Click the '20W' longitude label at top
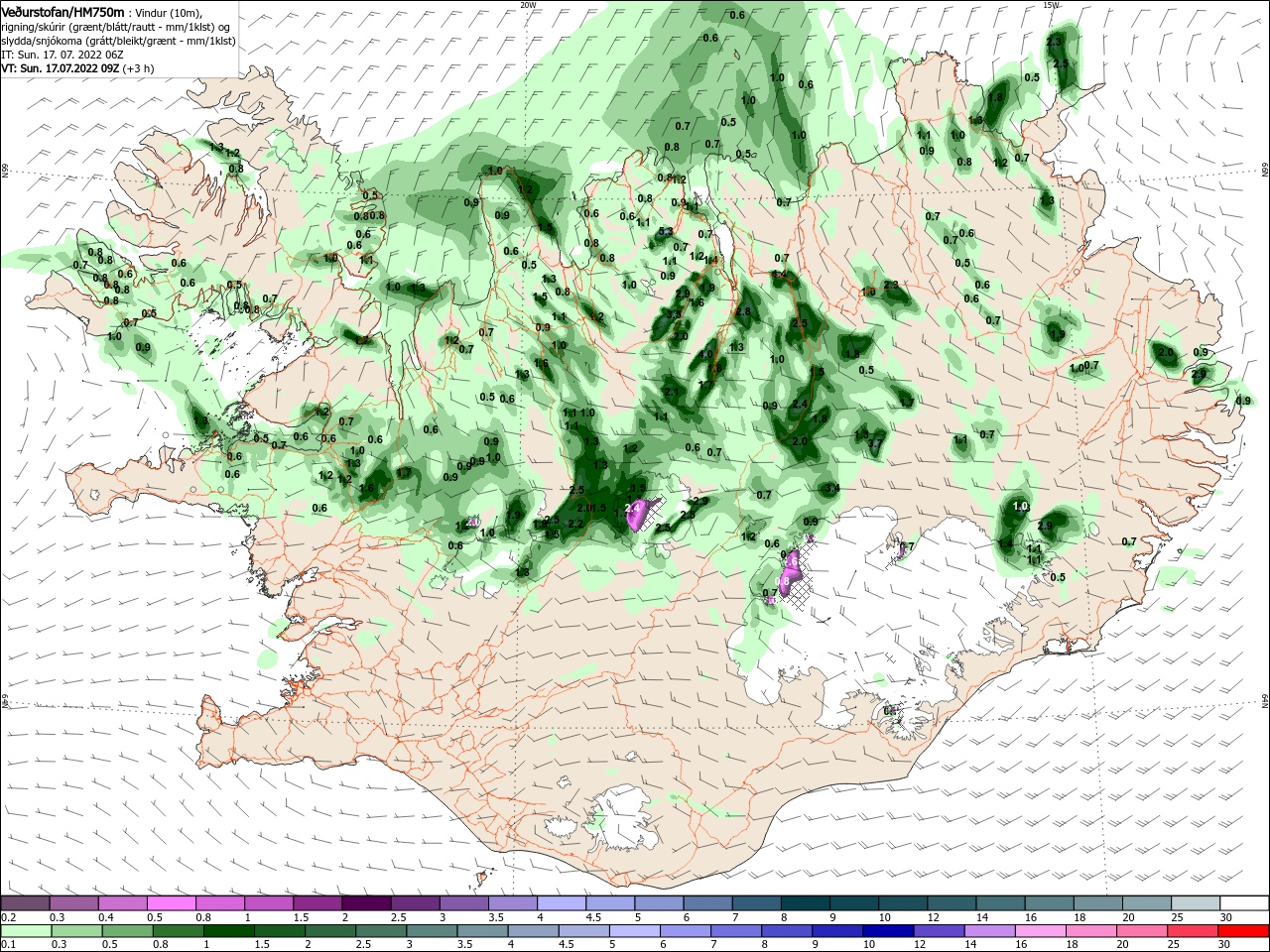The height and width of the screenshot is (952, 1270). (x=528, y=4)
